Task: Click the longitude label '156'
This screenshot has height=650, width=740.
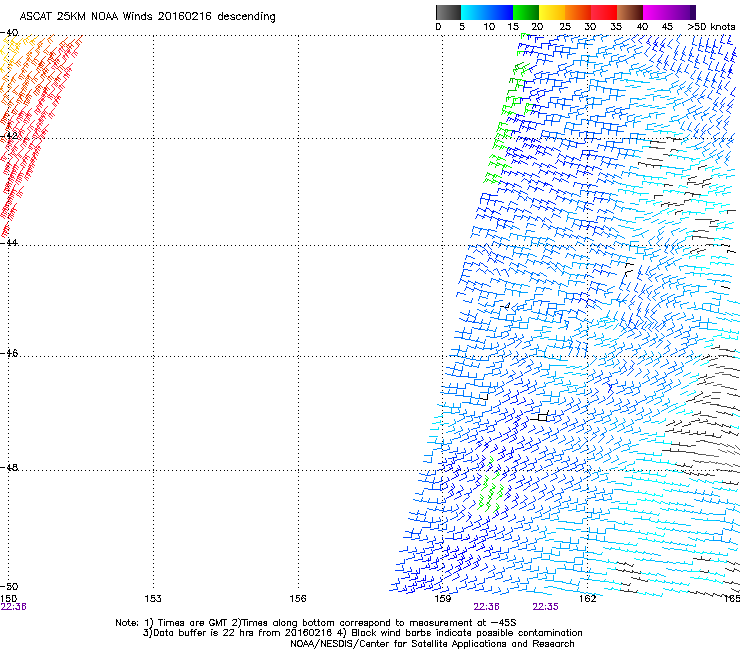Action: click(x=298, y=599)
